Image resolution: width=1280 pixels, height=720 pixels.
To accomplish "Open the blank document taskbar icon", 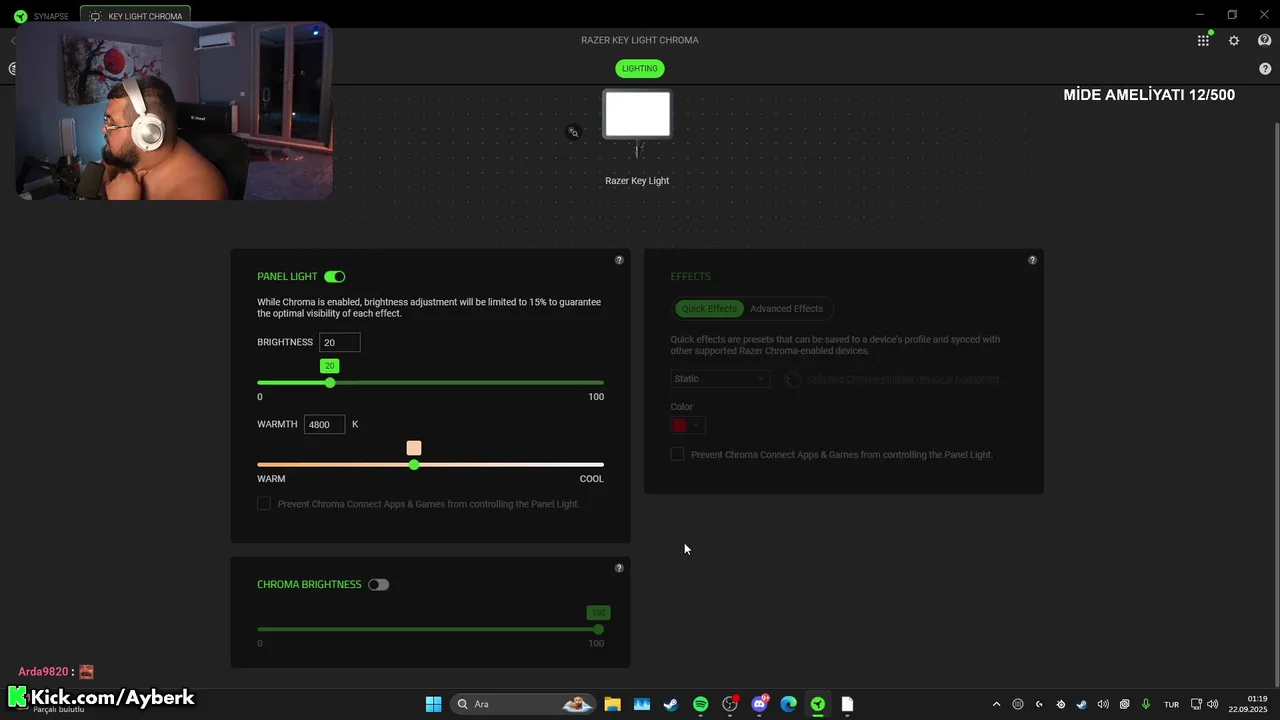I will click(x=847, y=704).
